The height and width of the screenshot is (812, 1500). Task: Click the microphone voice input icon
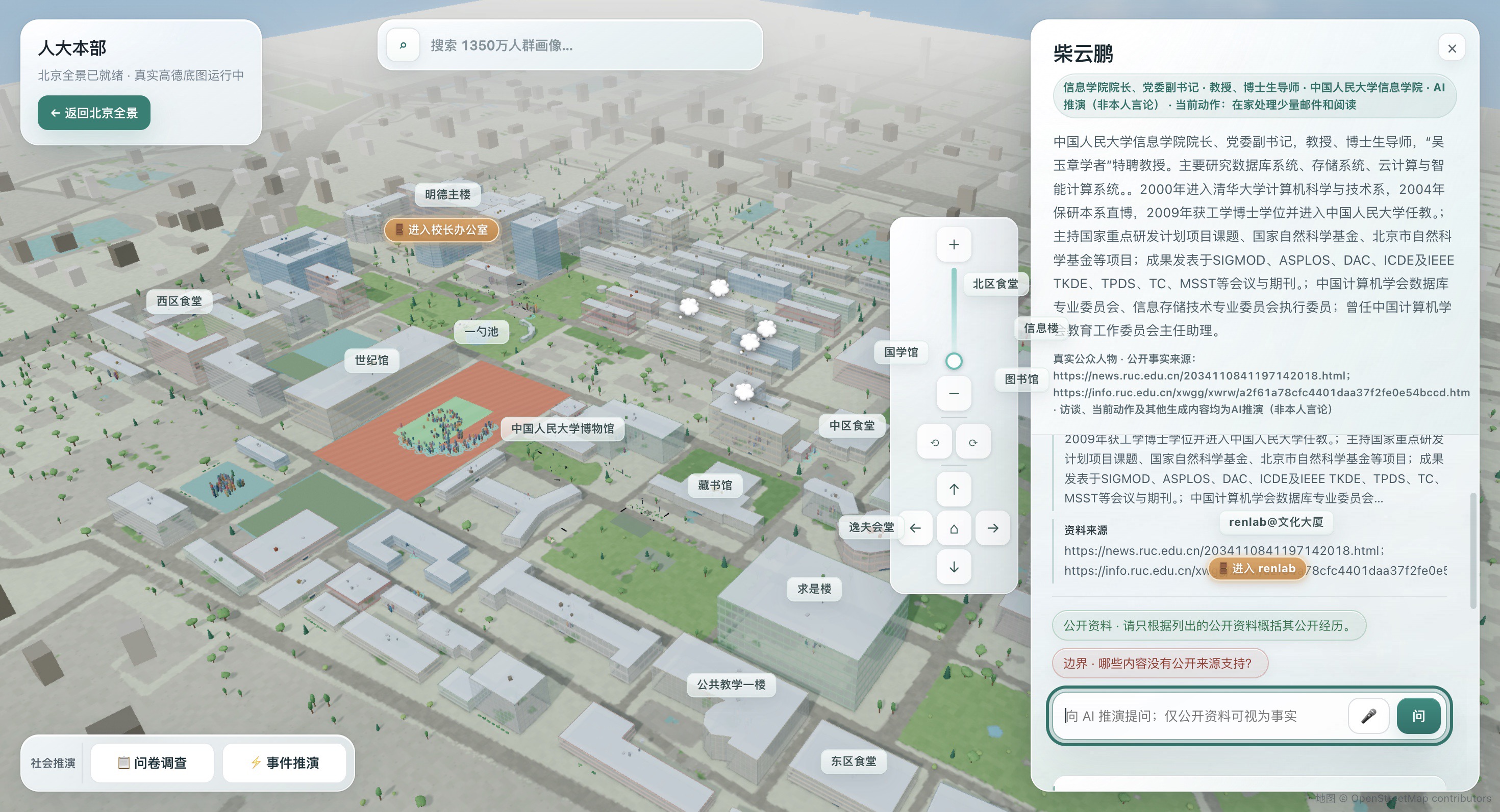(1368, 716)
